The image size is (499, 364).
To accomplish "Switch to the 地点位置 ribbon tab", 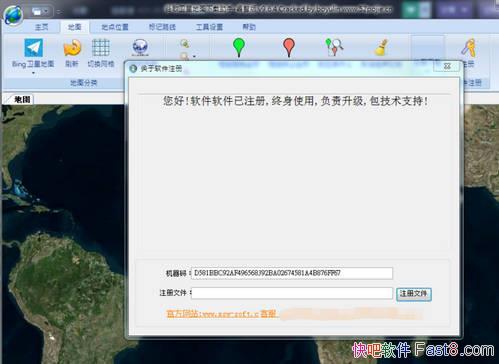I will 115,27.
